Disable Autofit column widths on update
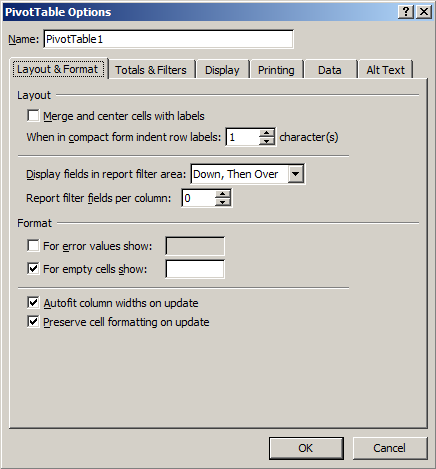Screen dimensions: 436x469 (33, 303)
